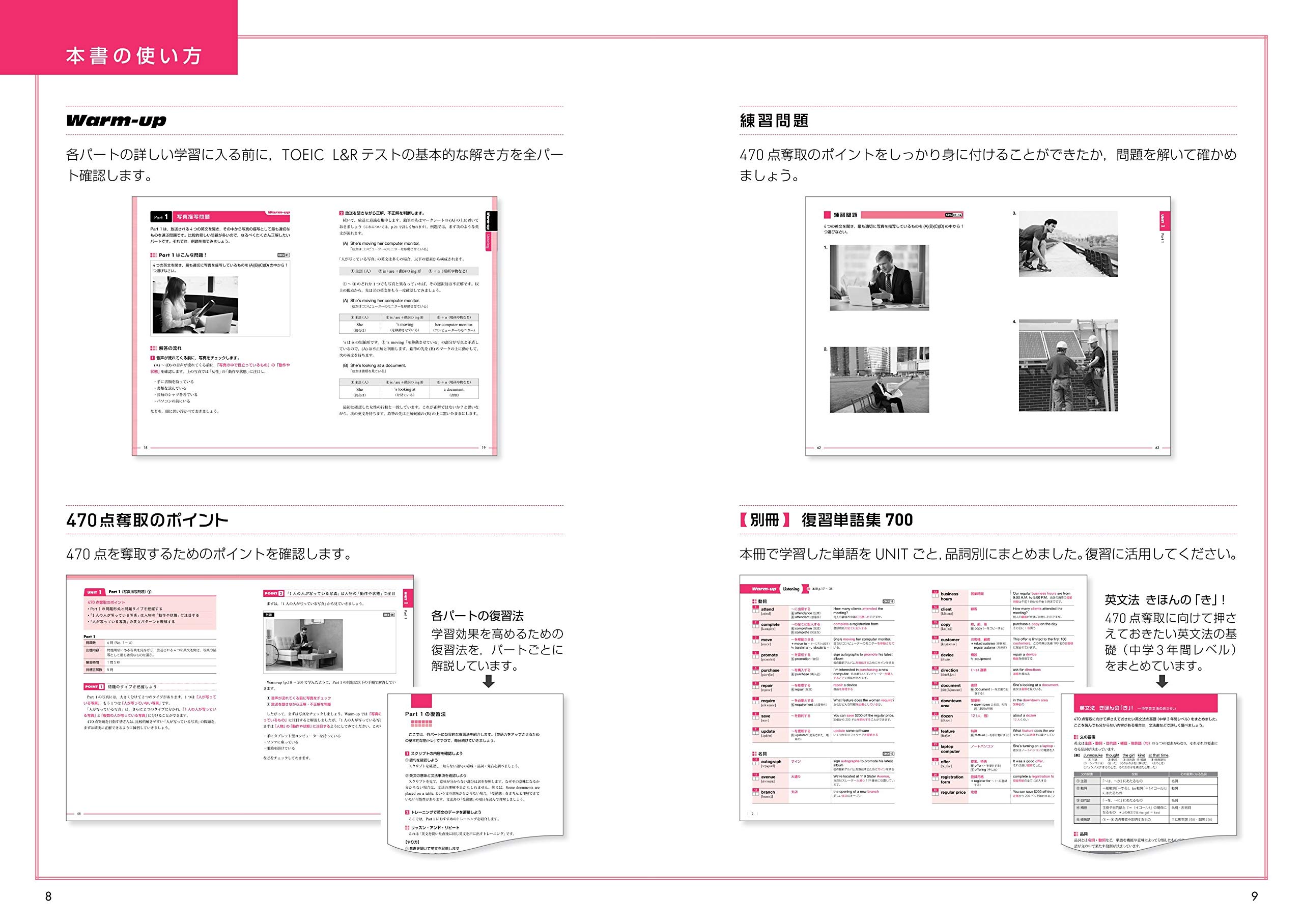Click the 470点奪取のポイント section heading

click(147, 520)
